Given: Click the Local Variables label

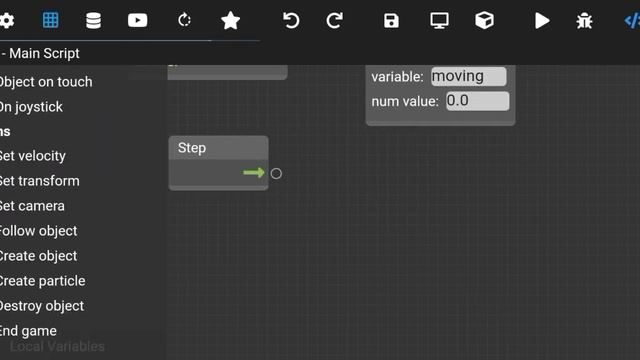Looking at the screenshot, I should pos(57,347).
